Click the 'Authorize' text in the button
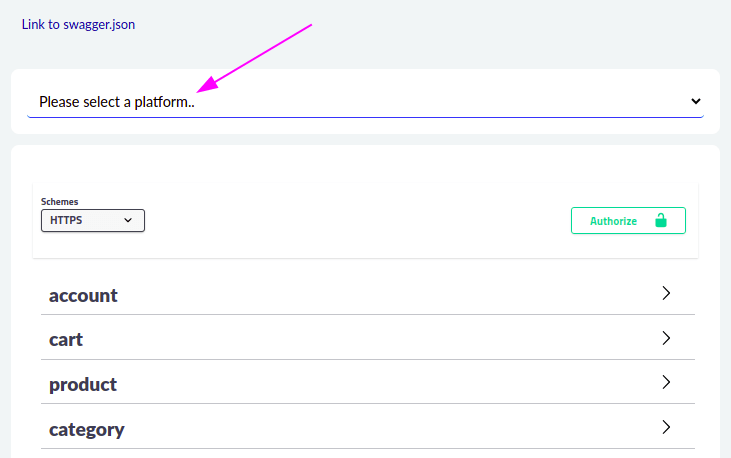The width and height of the screenshot is (731, 458). 614,221
